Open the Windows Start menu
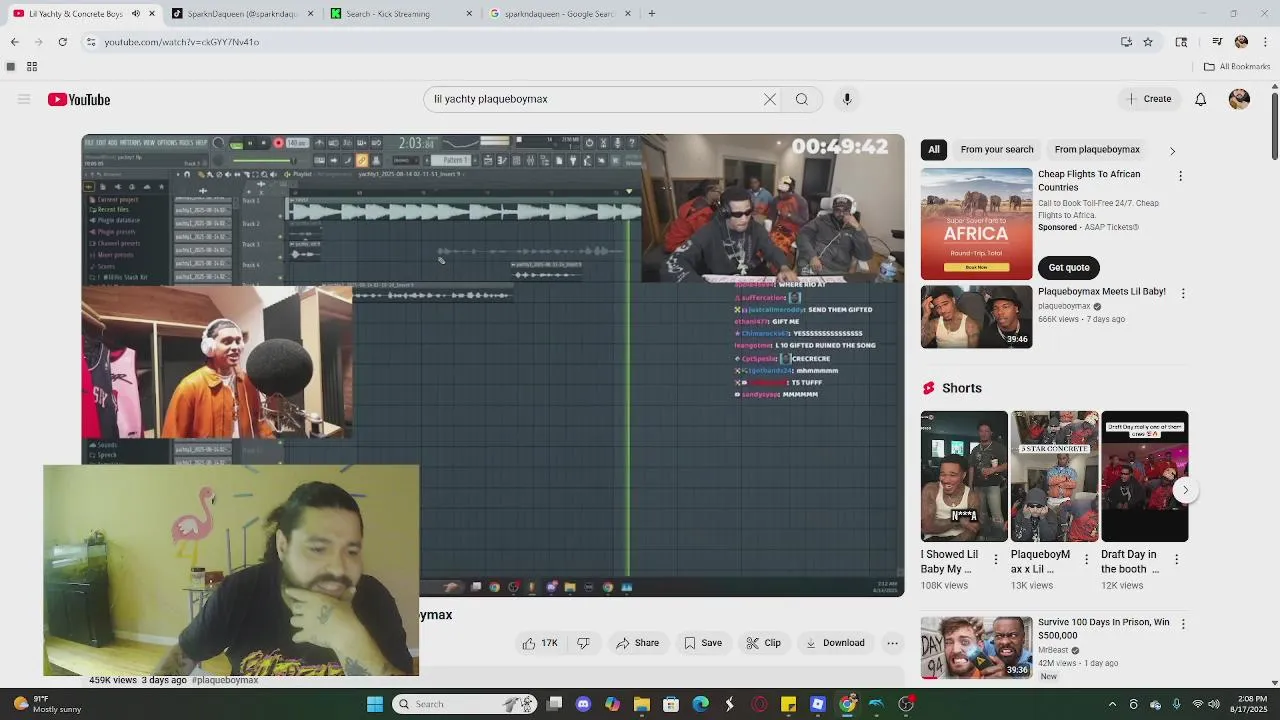Viewport: 1280px width, 720px height. tap(375, 704)
